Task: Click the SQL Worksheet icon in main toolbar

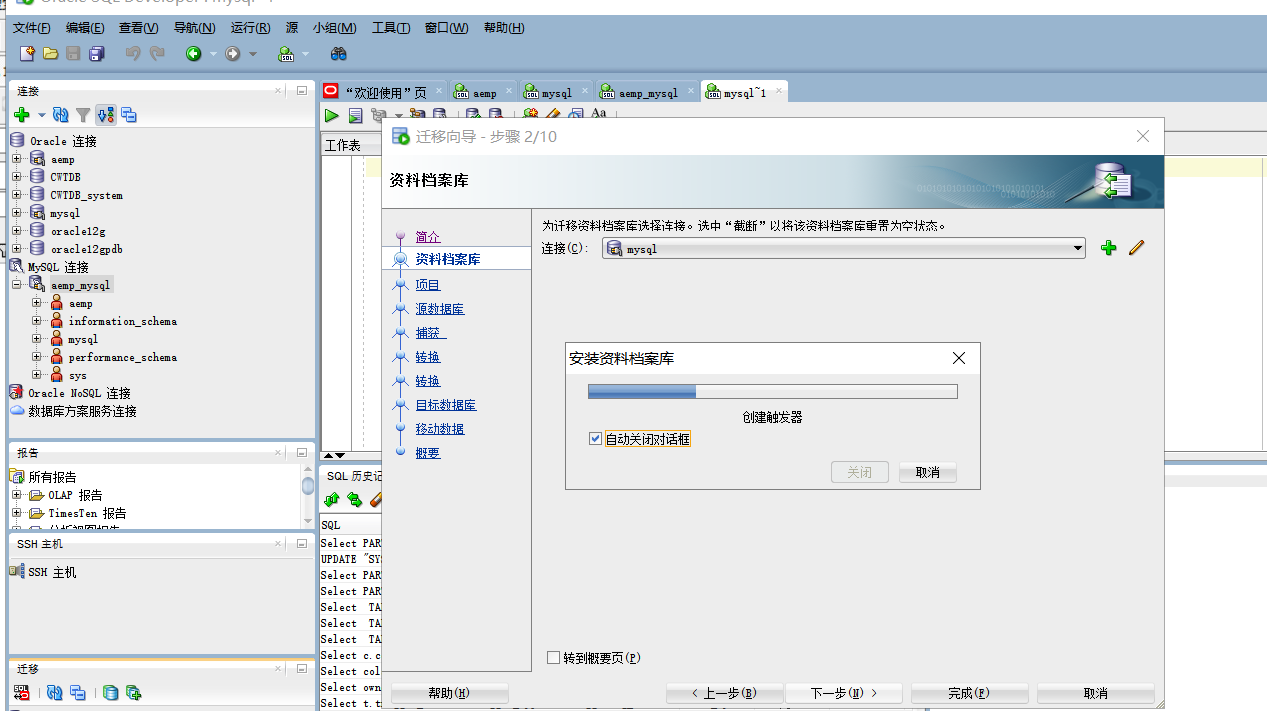Action: pos(286,53)
